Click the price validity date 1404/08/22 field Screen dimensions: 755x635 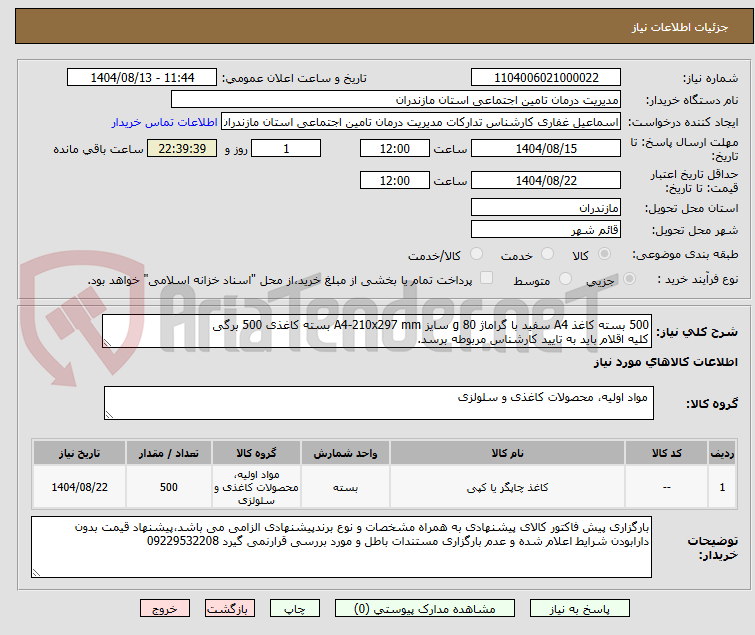[546, 181]
